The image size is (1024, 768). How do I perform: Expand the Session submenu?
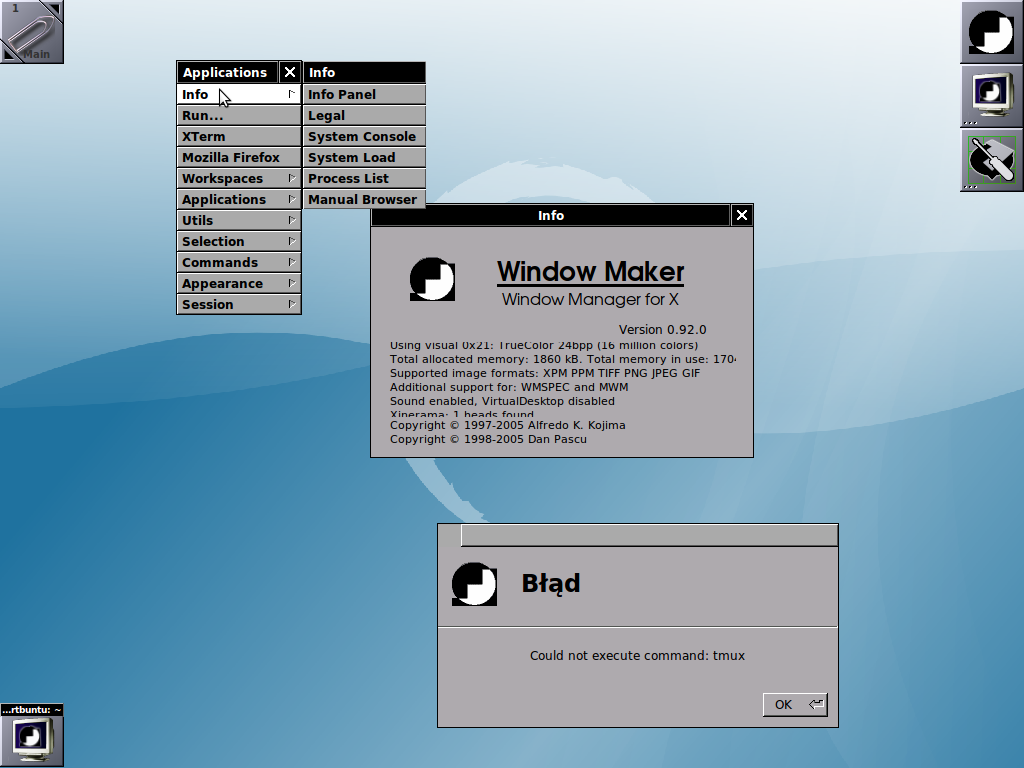[238, 304]
